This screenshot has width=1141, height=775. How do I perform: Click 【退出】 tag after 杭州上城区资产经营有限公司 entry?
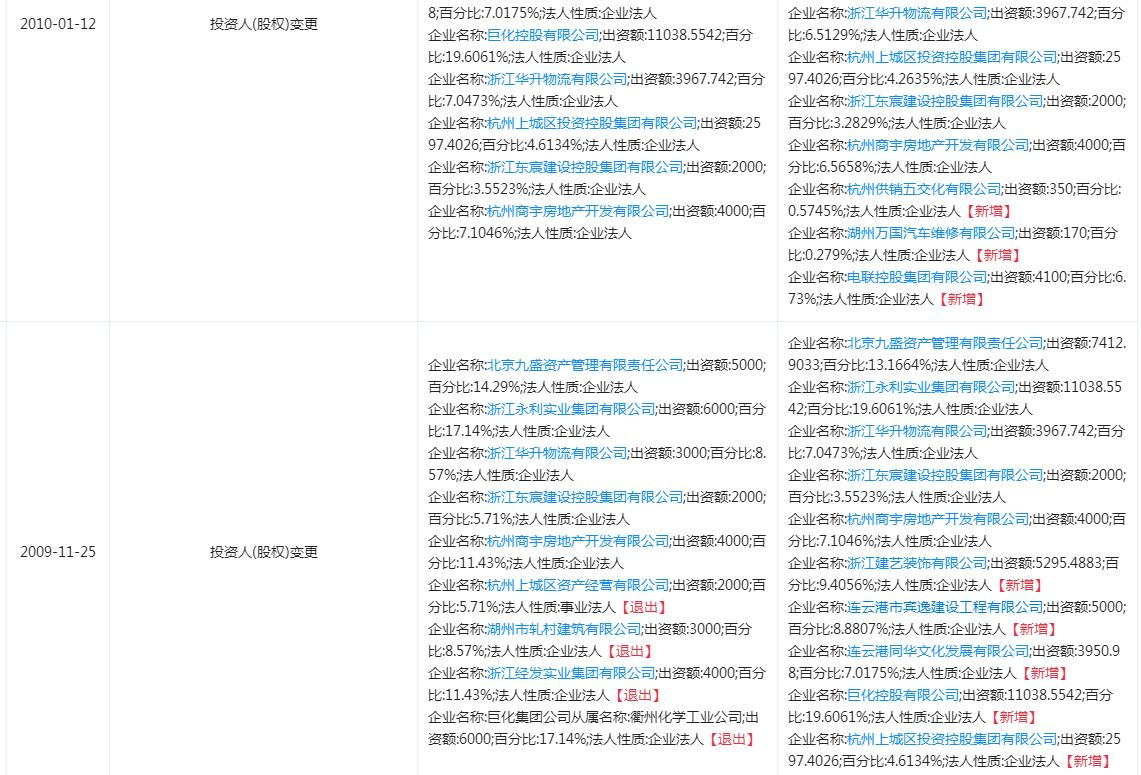(x=643, y=608)
